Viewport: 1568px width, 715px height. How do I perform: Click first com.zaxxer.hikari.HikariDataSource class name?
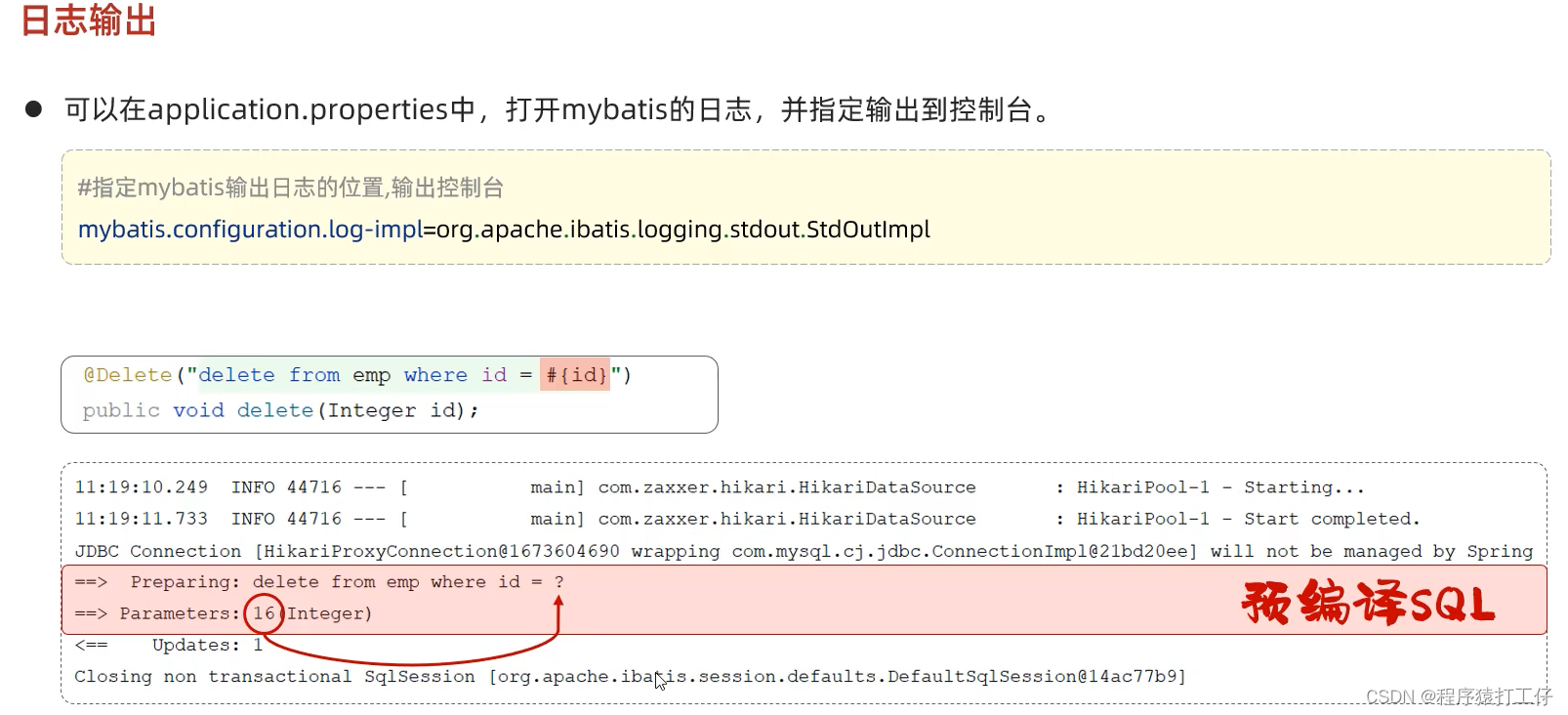(x=787, y=487)
